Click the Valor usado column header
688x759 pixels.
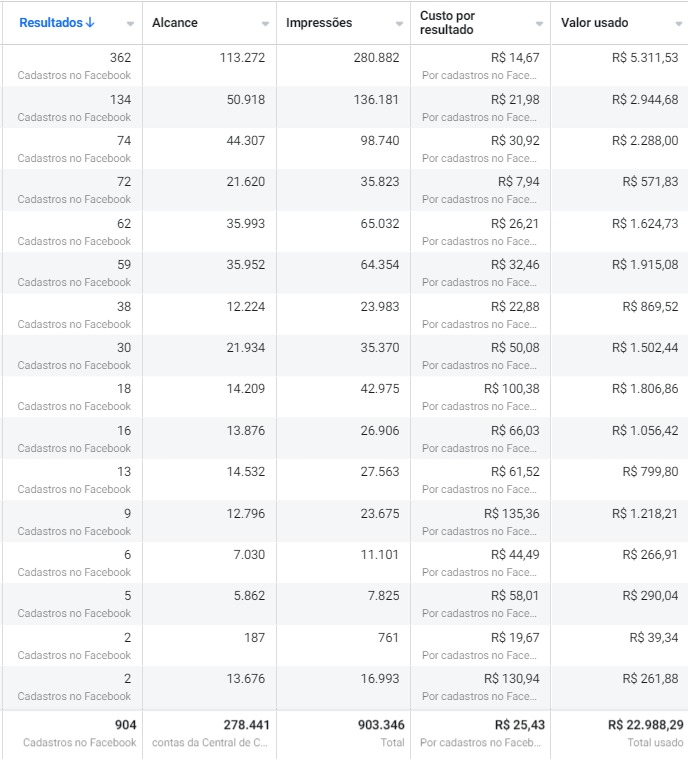coord(595,23)
